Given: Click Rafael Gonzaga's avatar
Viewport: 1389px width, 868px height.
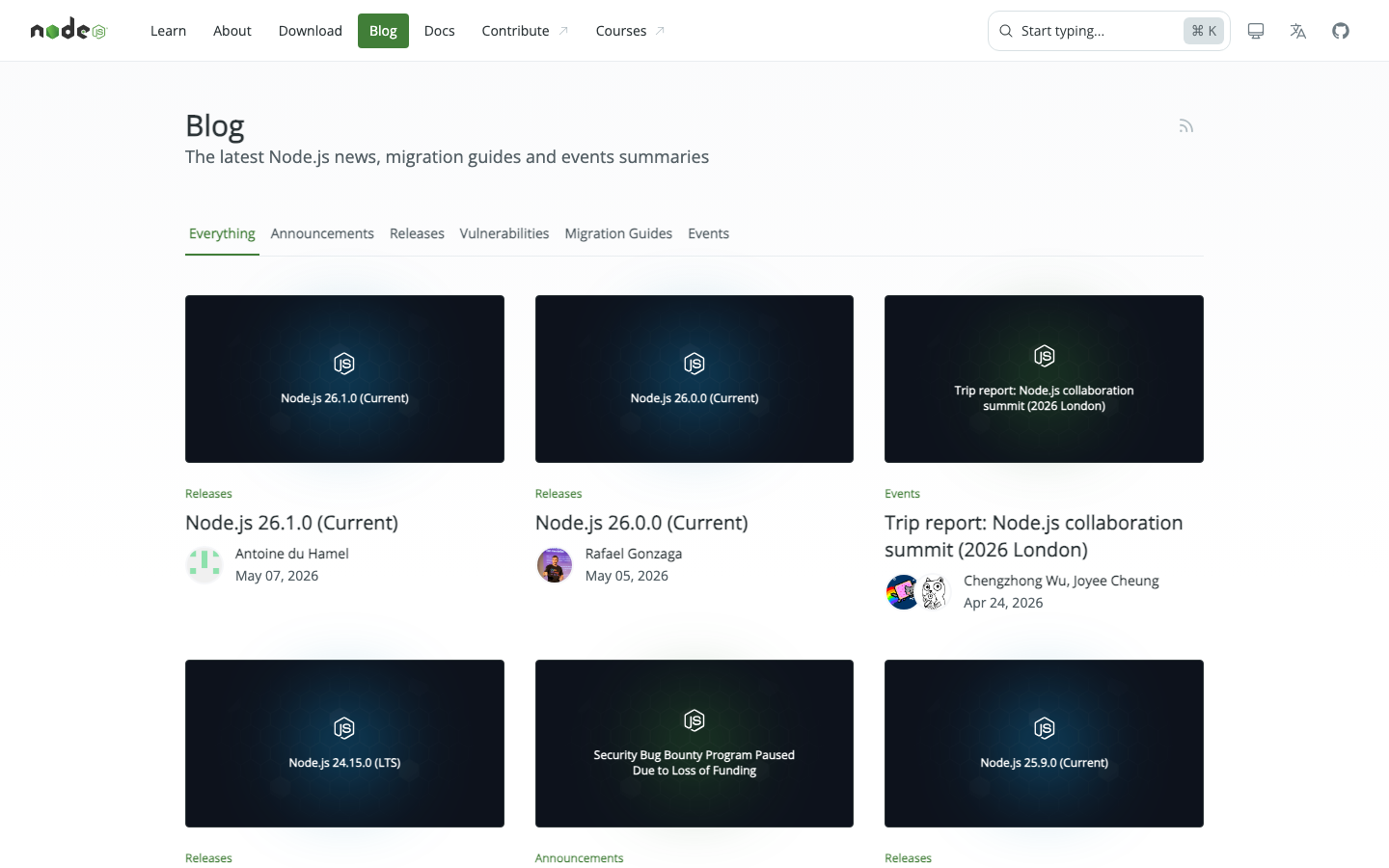Looking at the screenshot, I should (x=555, y=565).
